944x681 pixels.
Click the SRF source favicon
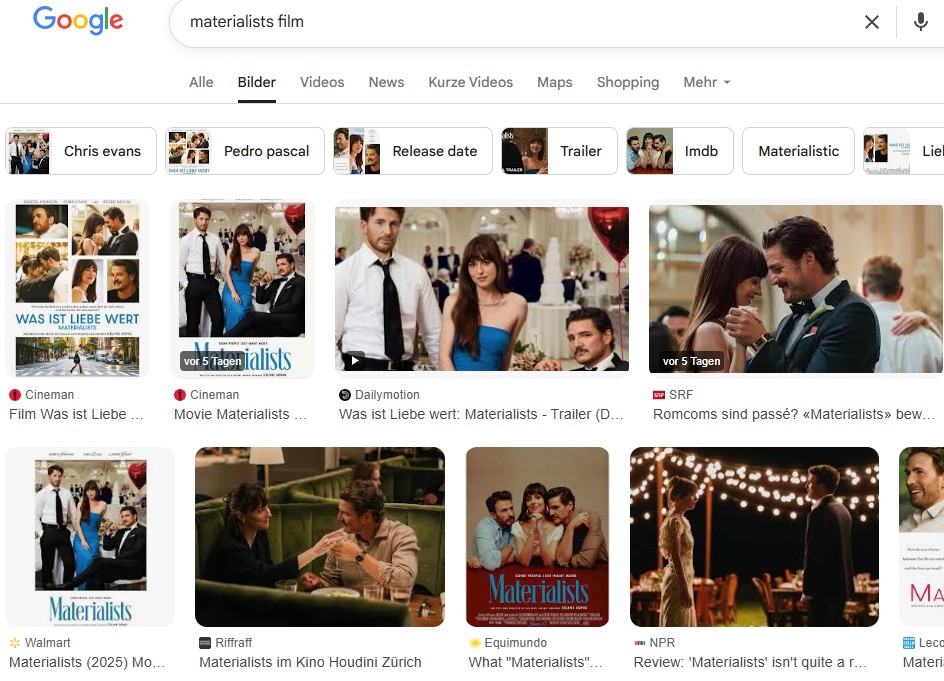tap(659, 395)
